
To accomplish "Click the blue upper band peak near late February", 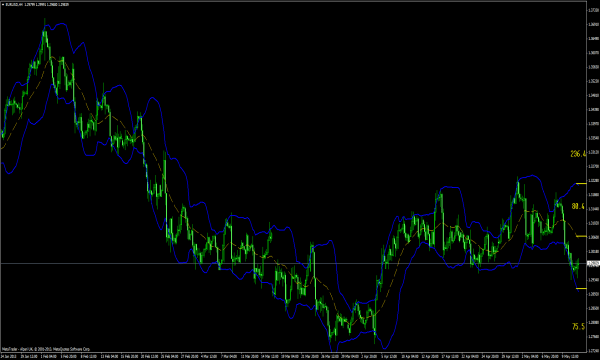I will (x=153, y=98).
